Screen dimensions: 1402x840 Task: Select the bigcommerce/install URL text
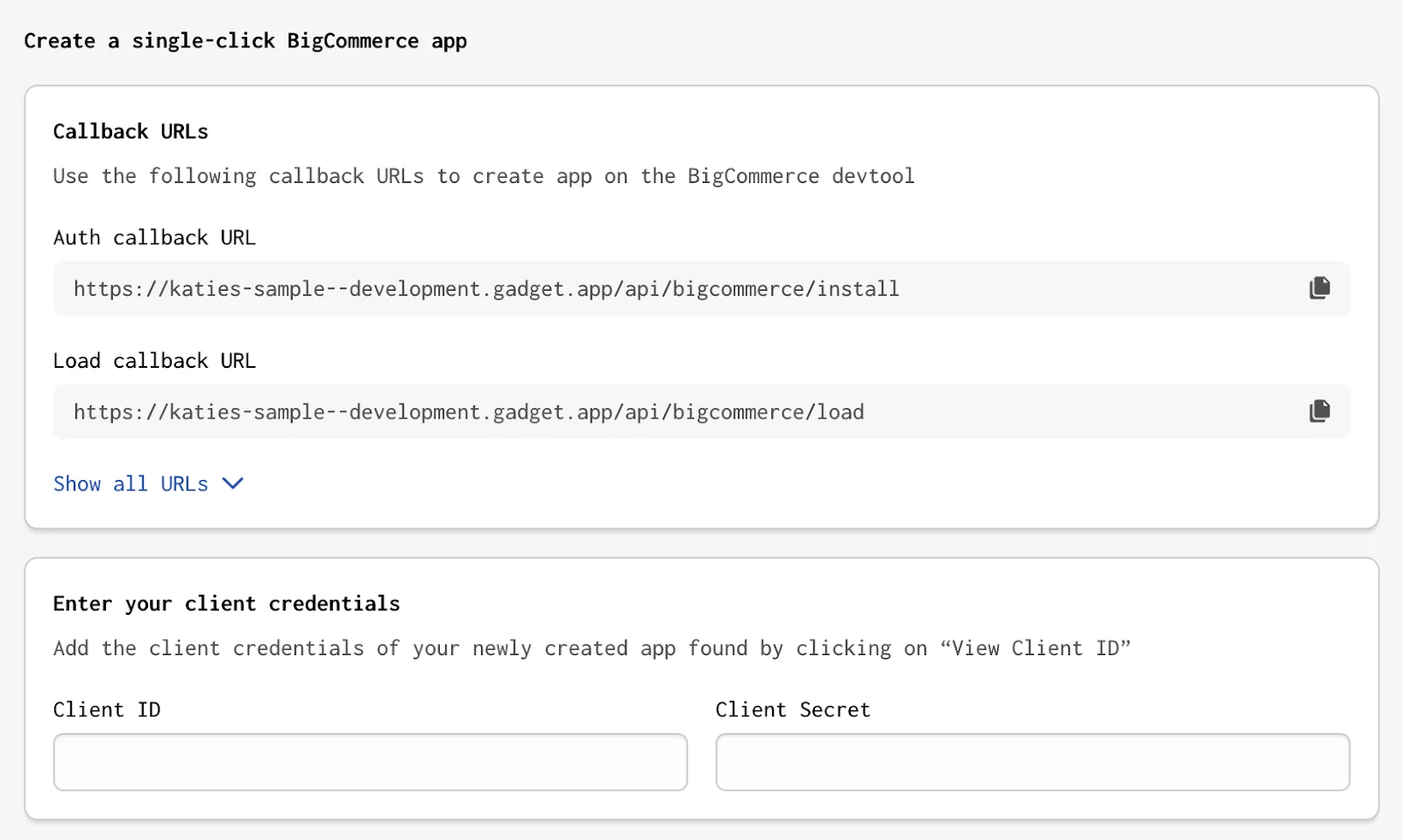pos(486,289)
